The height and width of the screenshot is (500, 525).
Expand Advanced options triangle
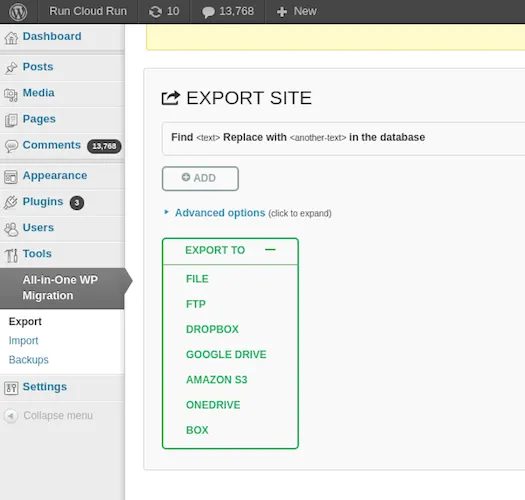166,212
